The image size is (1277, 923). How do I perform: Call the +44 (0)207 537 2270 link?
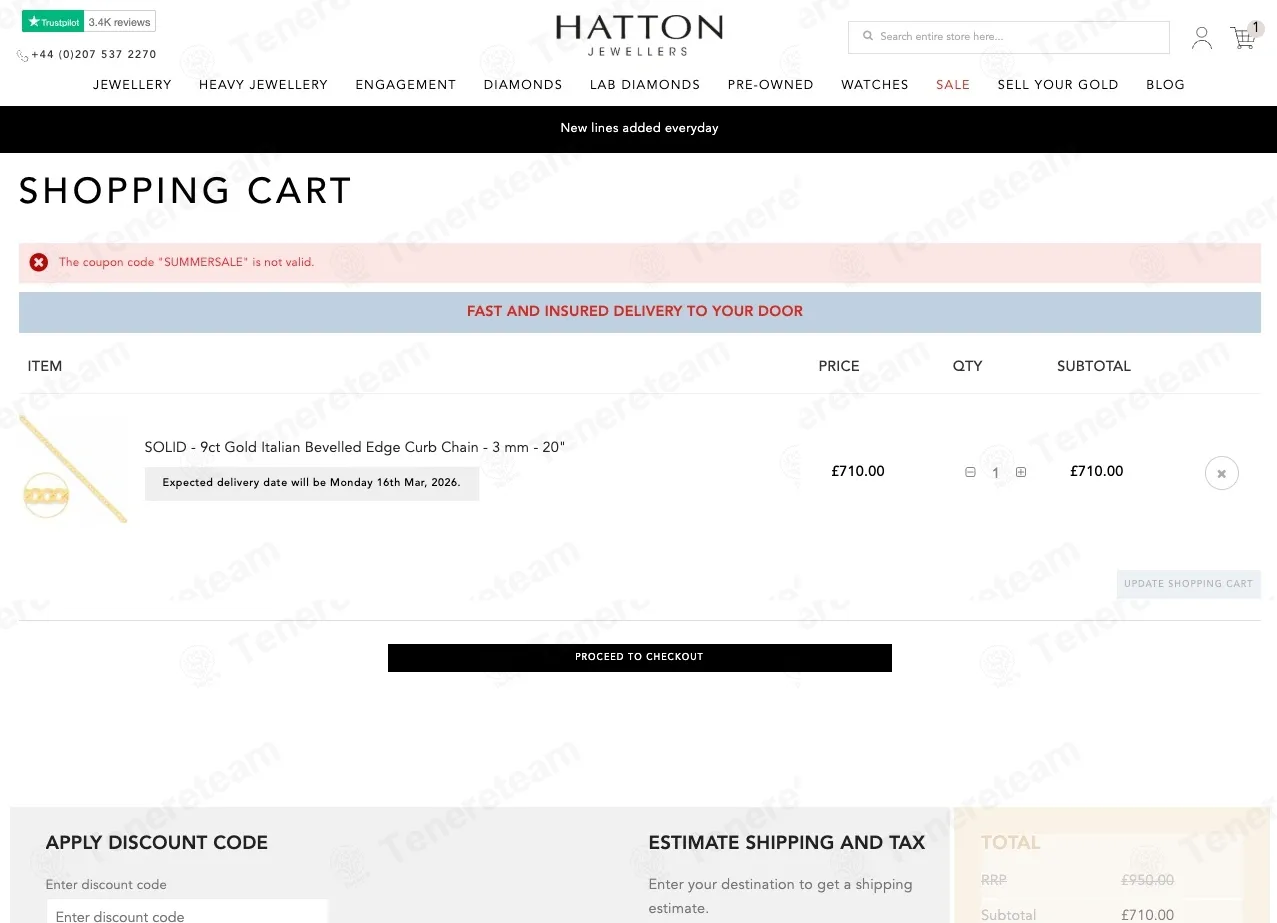(x=94, y=55)
